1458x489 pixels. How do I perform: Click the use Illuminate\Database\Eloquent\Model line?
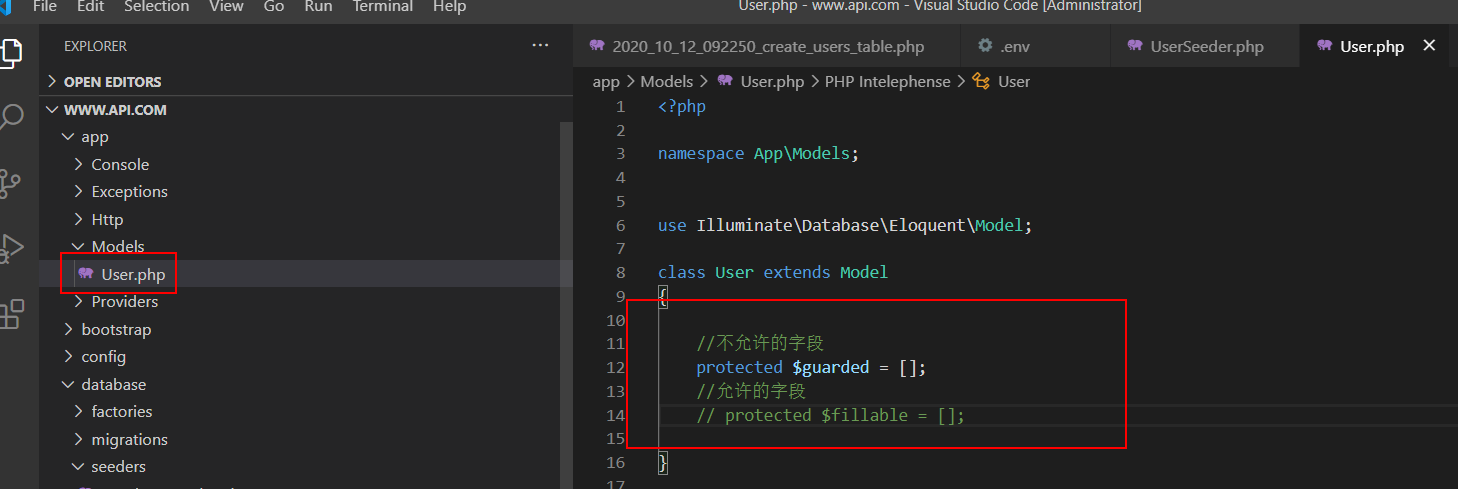[845, 225]
